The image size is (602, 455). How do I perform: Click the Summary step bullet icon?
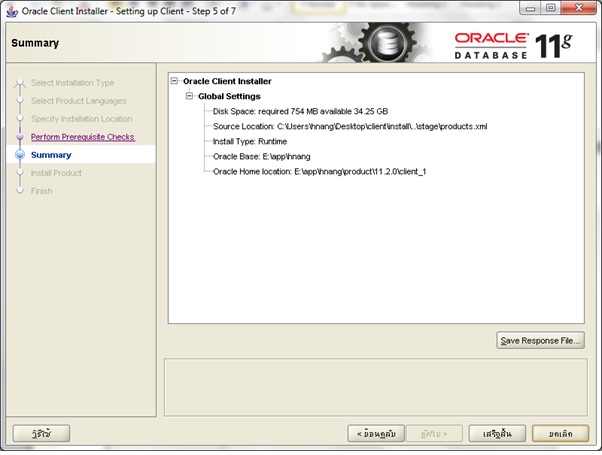point(20,155)
